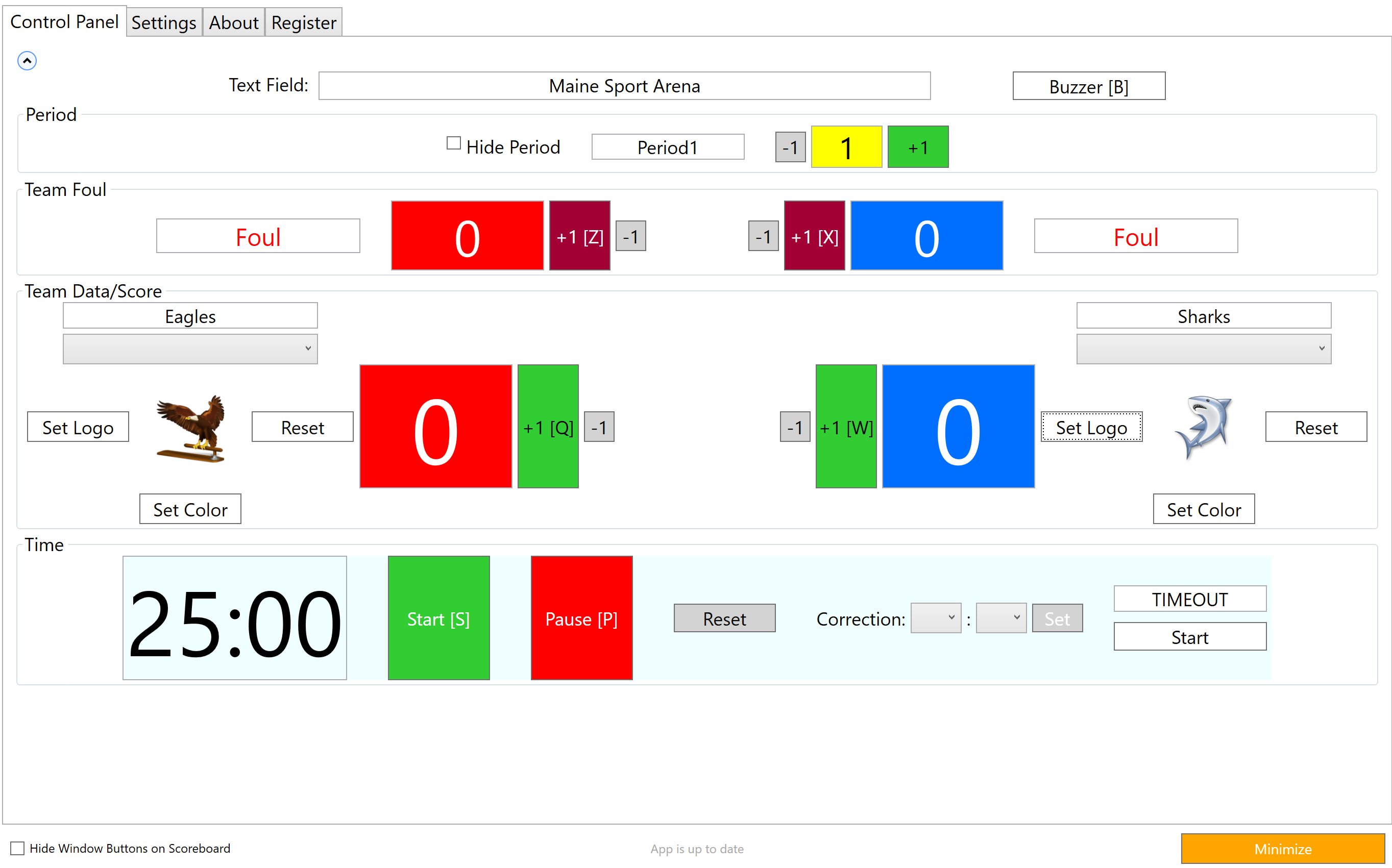This screenshot has width=1392, height=868.
Task: Add a red team foul with +1 [Z]
Action: click(579, 235)
